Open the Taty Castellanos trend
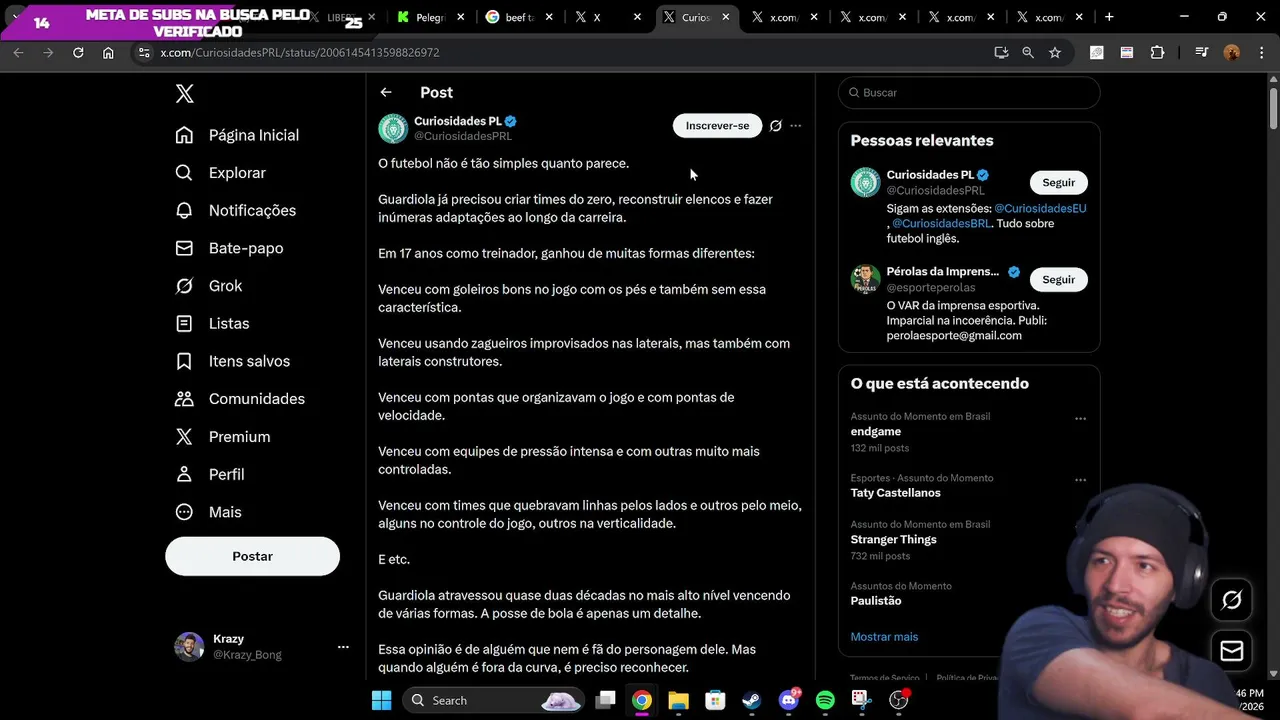The height and width of the screenshot is (720, 1280). [896, 493]
